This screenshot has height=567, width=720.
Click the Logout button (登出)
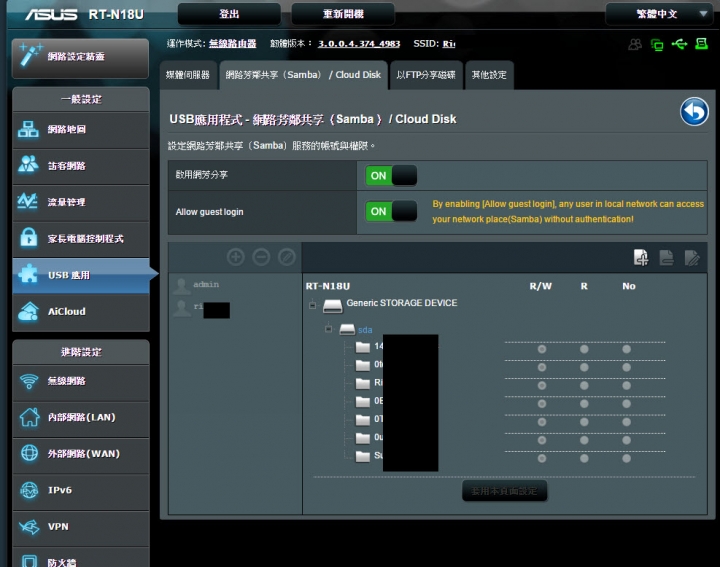click(x=229, y=14)
